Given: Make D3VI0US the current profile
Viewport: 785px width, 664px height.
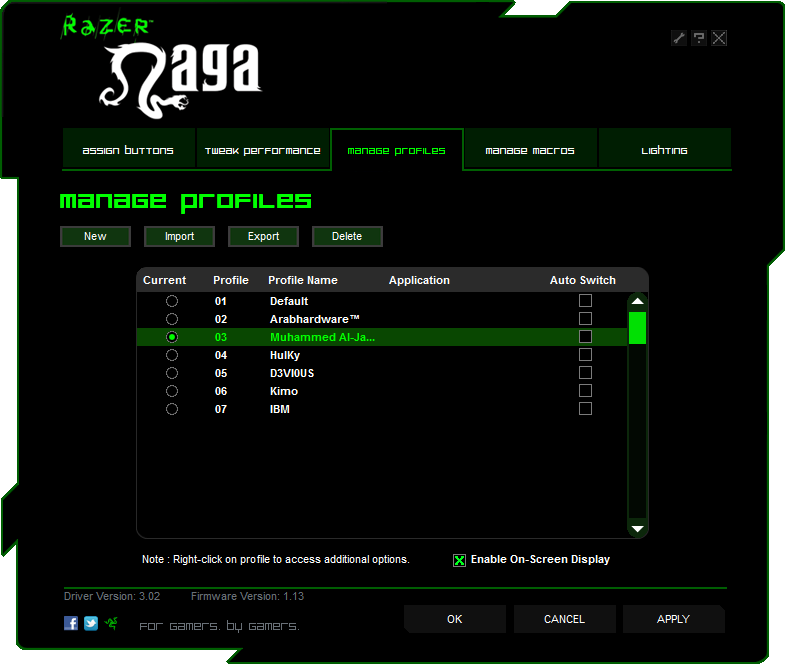Looking at the screenshot, I should click(x=172, y=373).
